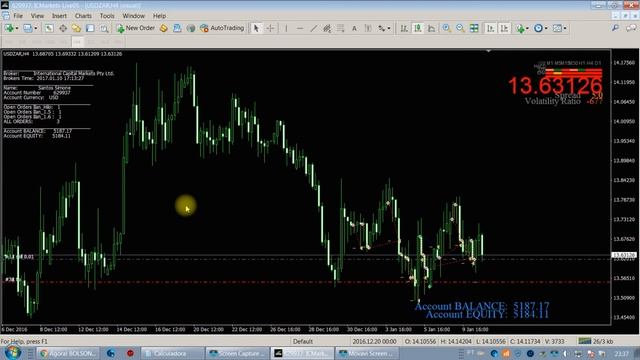
Task: Expand the dropdown arrow beside New Chart
Action: [17, 29]
